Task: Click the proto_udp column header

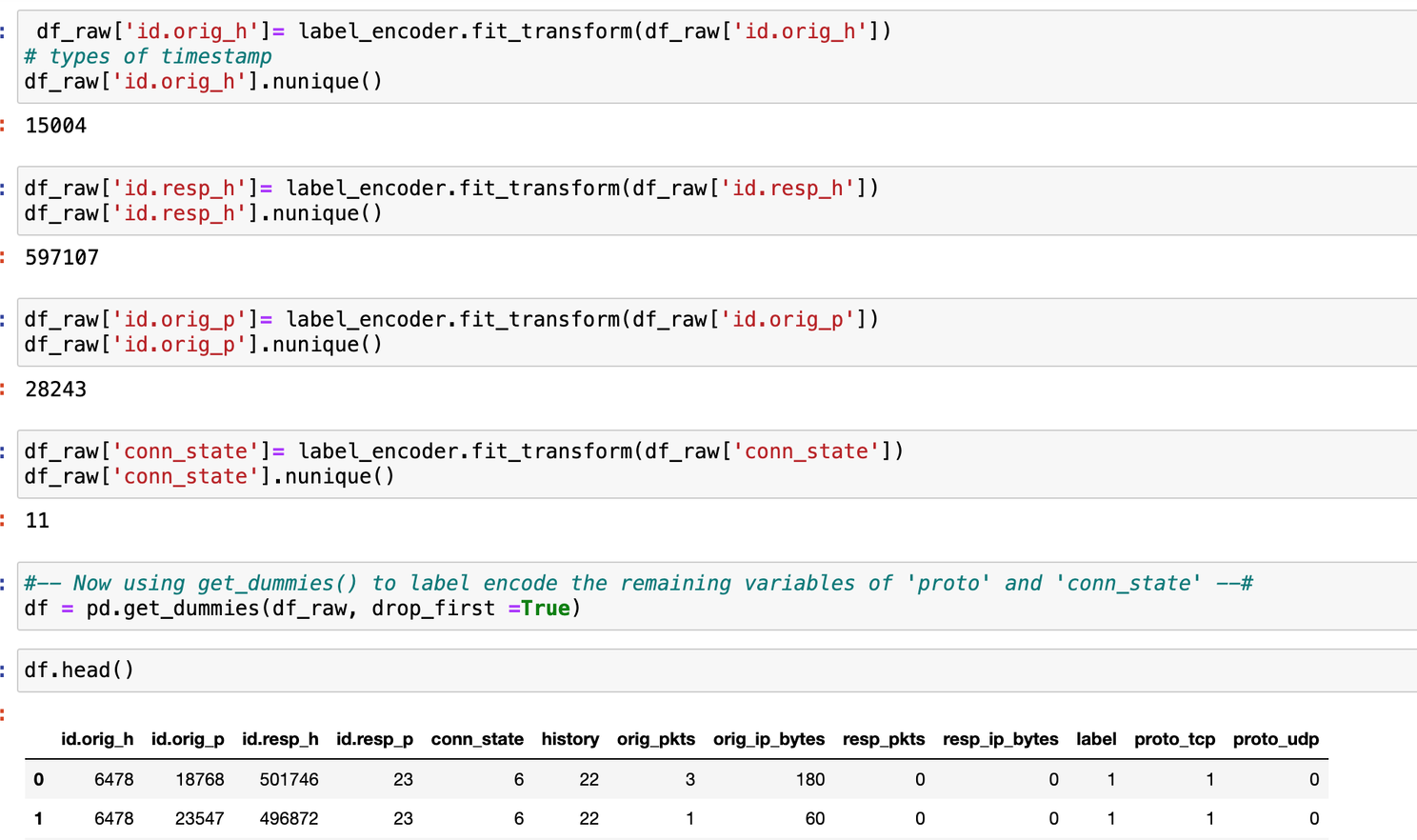Action: [1275, 739]
